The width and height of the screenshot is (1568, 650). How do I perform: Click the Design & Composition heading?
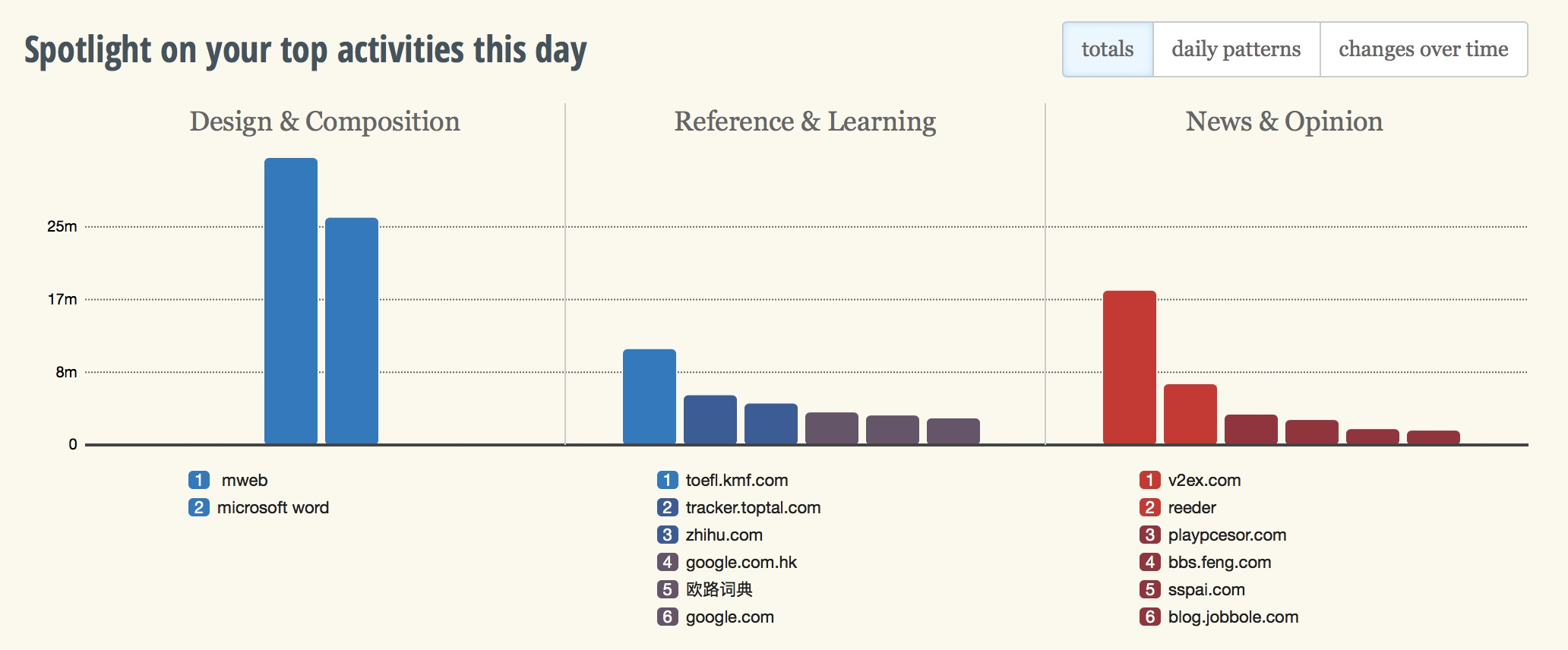click(x=324, y=121)
